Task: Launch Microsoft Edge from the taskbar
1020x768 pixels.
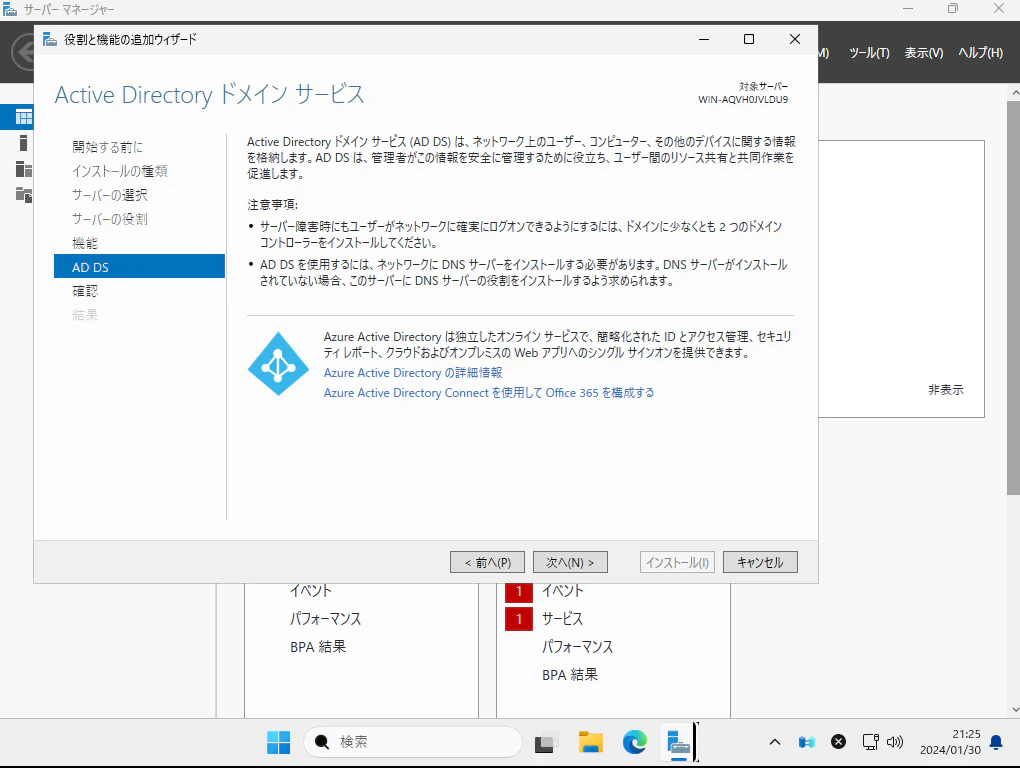Action: pos(634,742)
